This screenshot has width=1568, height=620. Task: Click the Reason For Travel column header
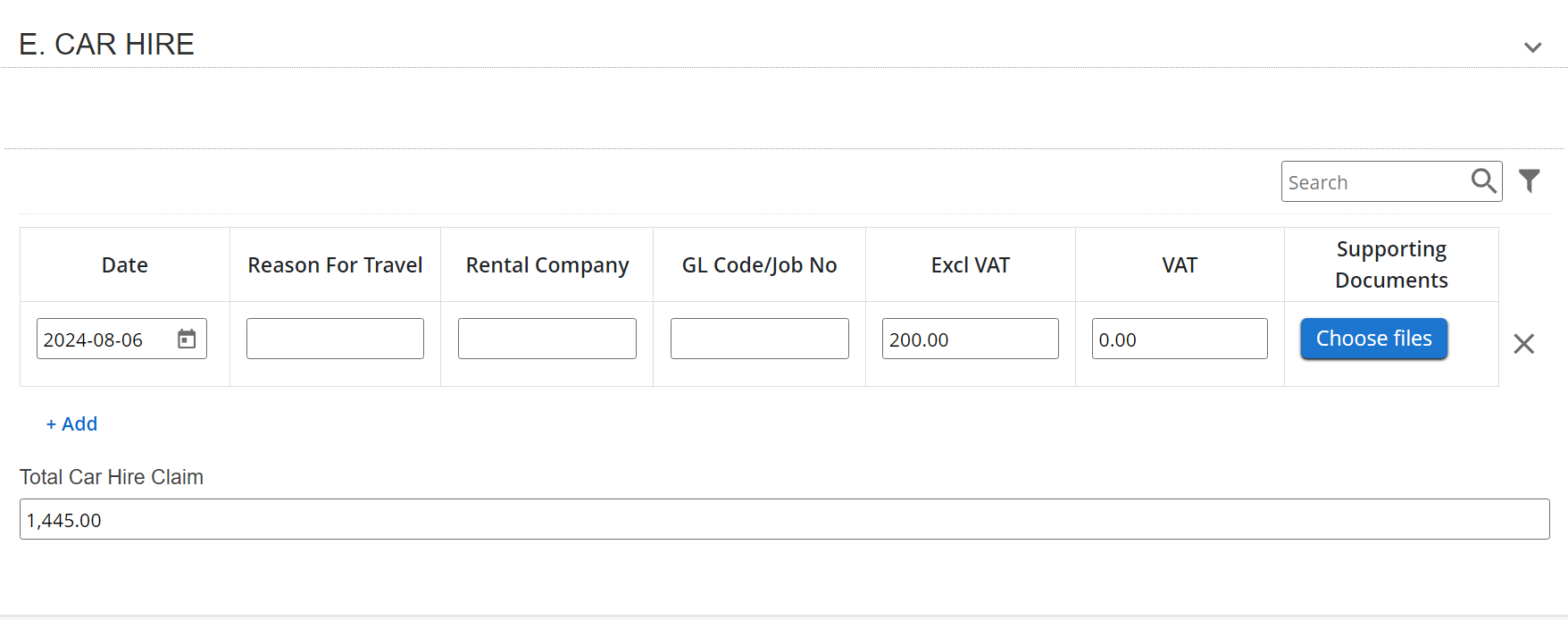pyautogui.click(x=335, y=265)
